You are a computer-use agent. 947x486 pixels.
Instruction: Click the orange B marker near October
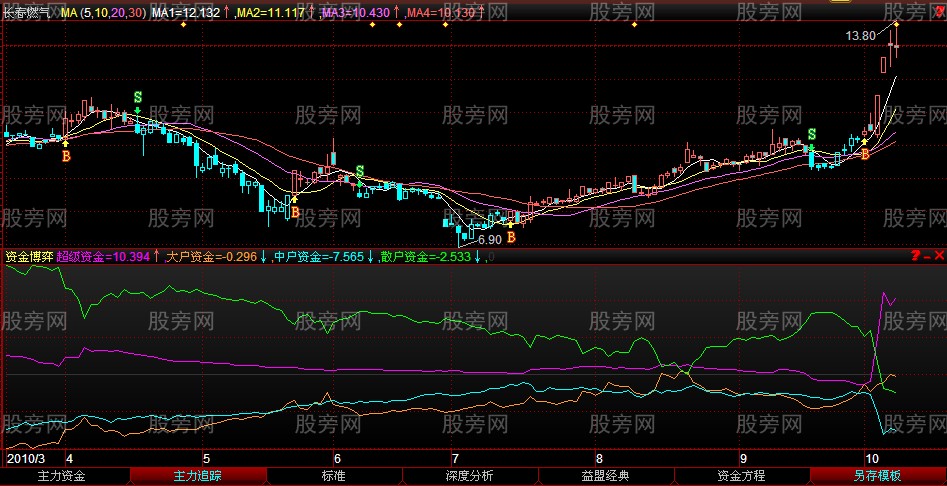pos(866,154)
